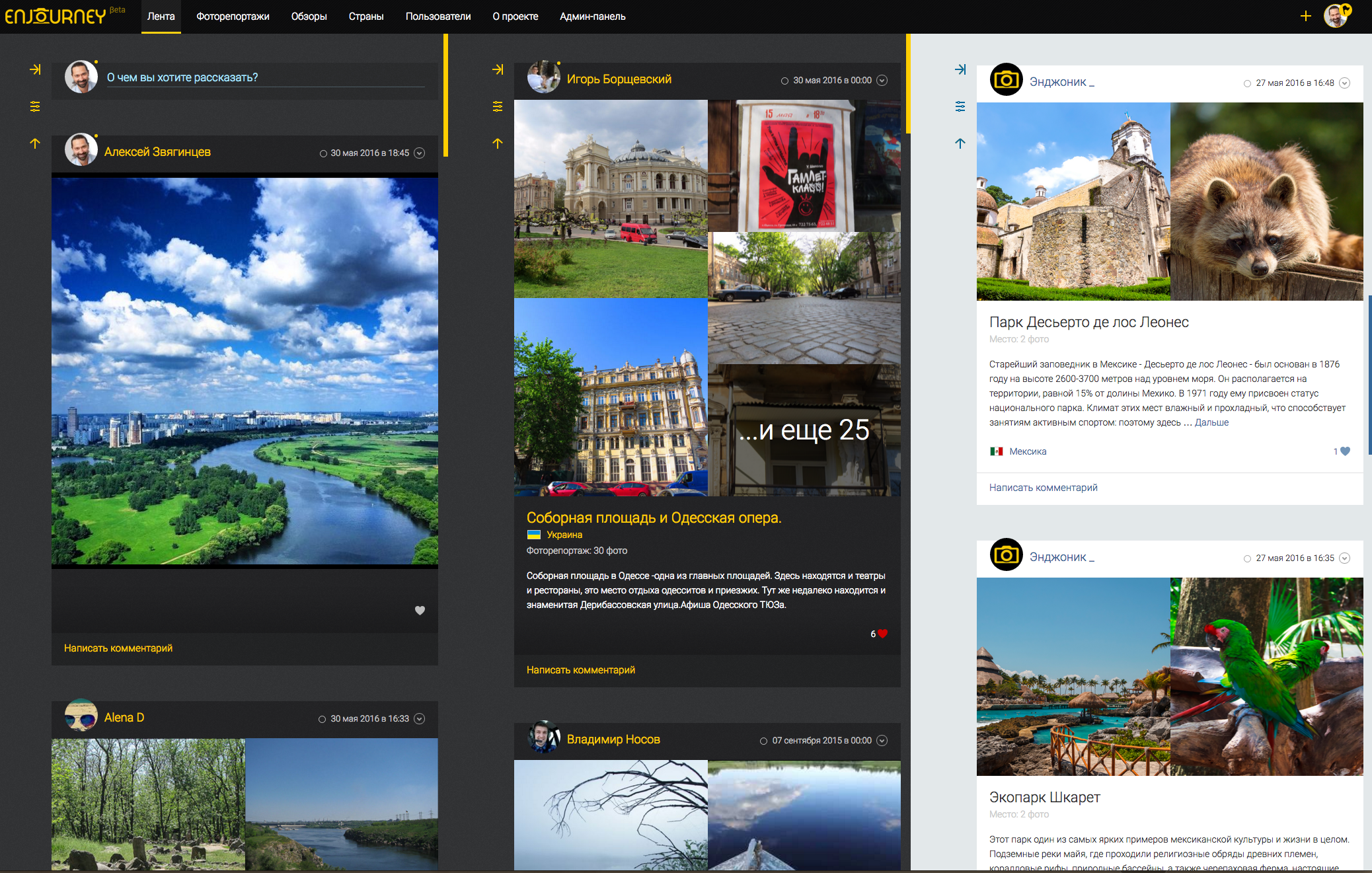Jump to top of right light column
The height and width of the screenshot is (873, 1372).
(960, 143)
